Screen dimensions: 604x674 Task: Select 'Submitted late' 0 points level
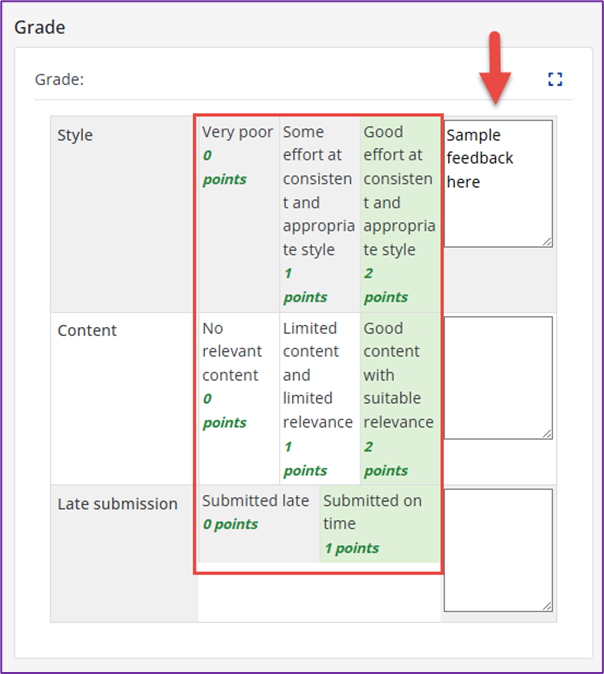coord(256,512)
